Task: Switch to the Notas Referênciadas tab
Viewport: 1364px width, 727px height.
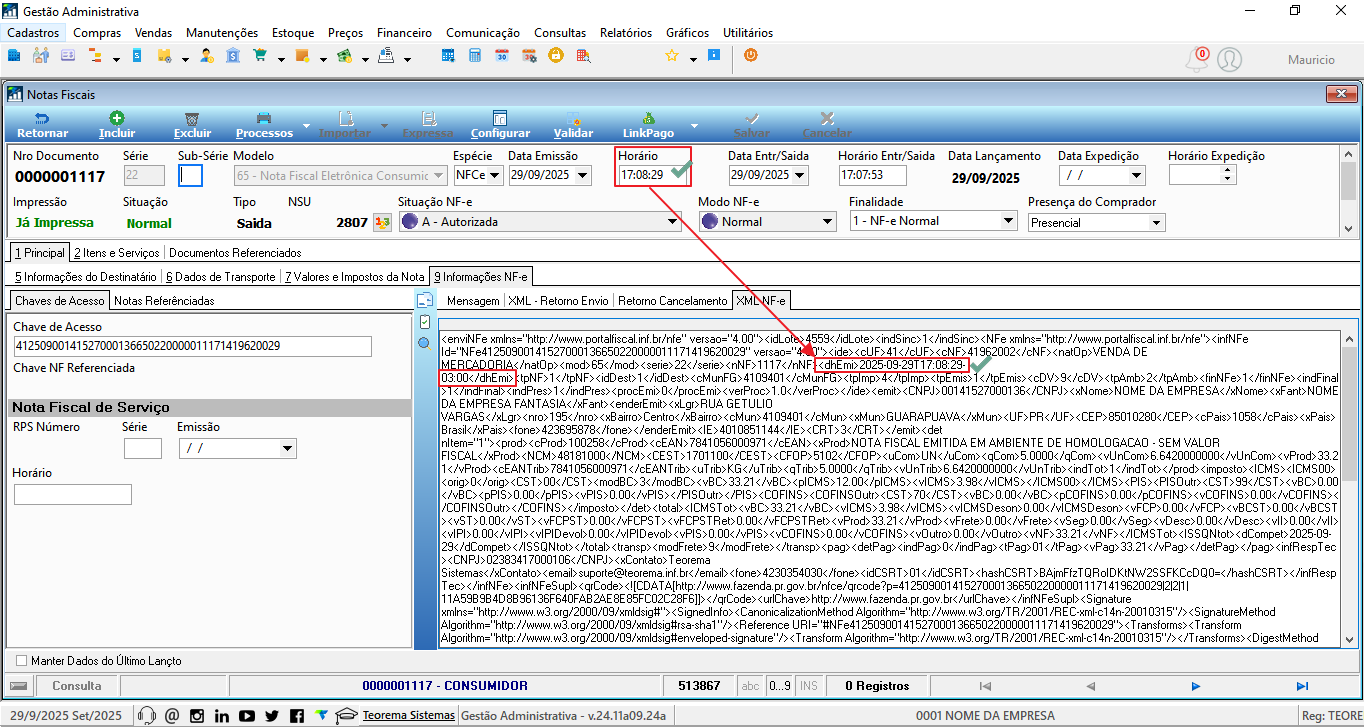Action: [164, 300]
